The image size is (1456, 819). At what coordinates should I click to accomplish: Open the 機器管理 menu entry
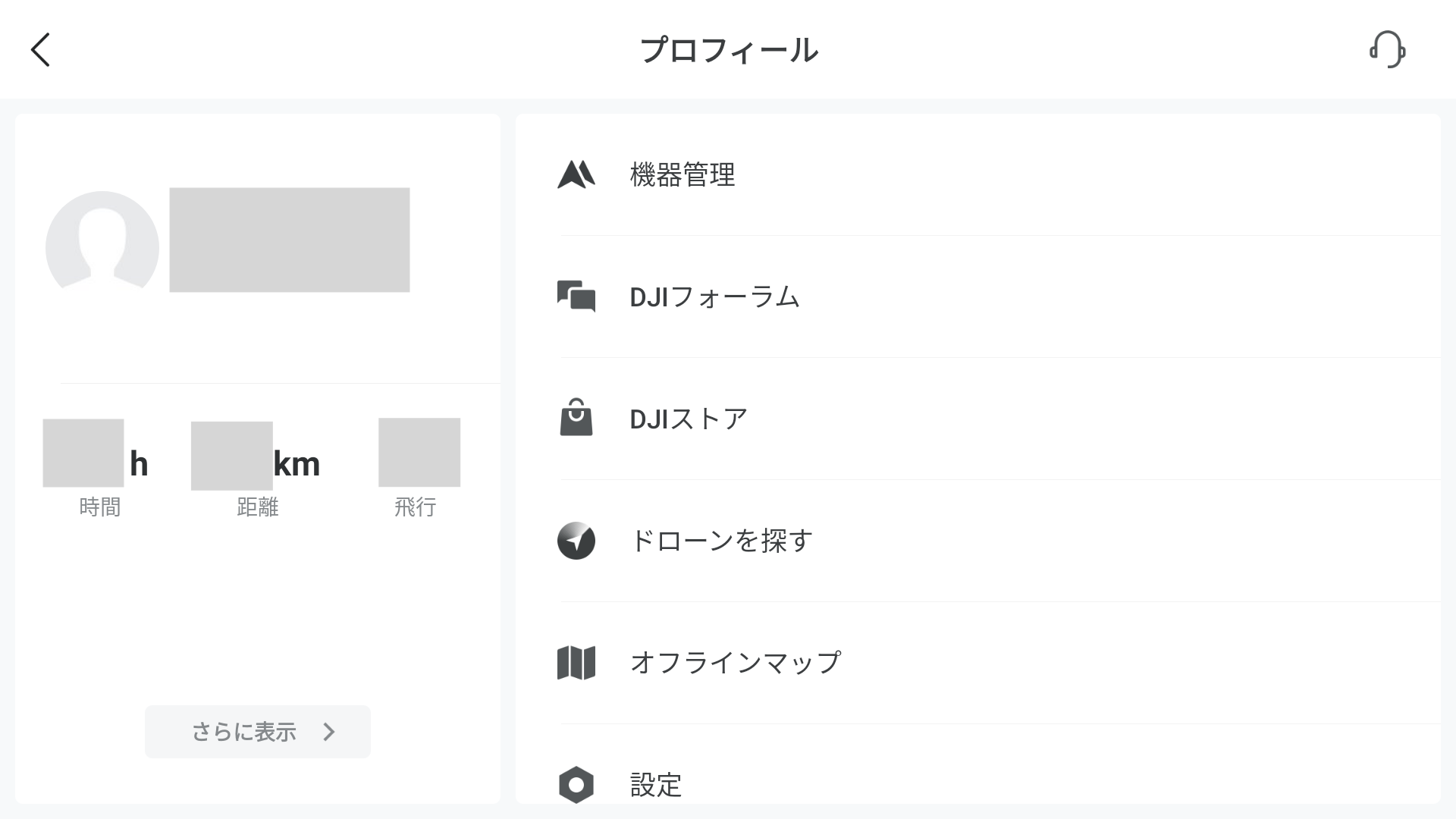click(x=978, y=175)
